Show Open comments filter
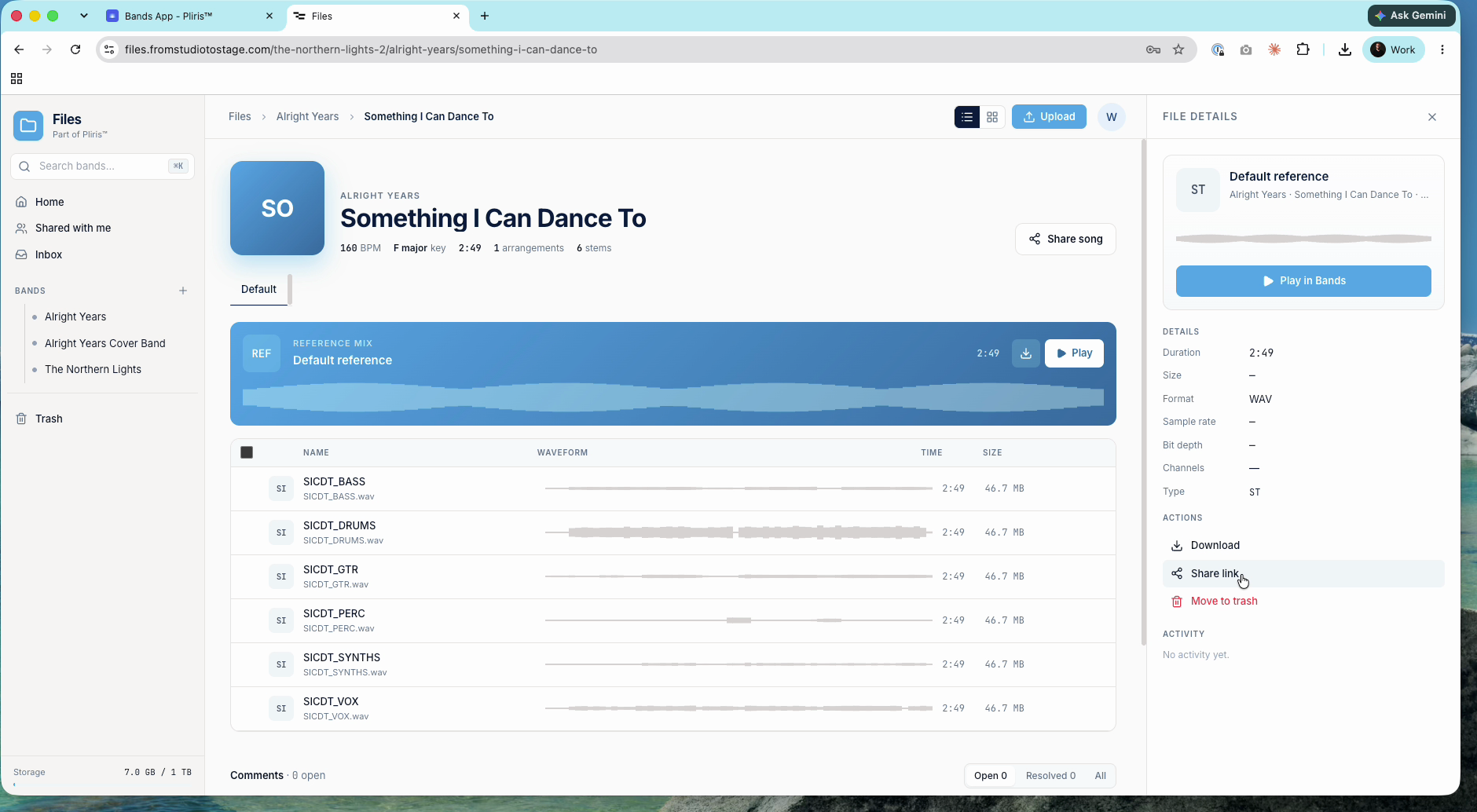 pyautogui.click(x=990, y=775)
